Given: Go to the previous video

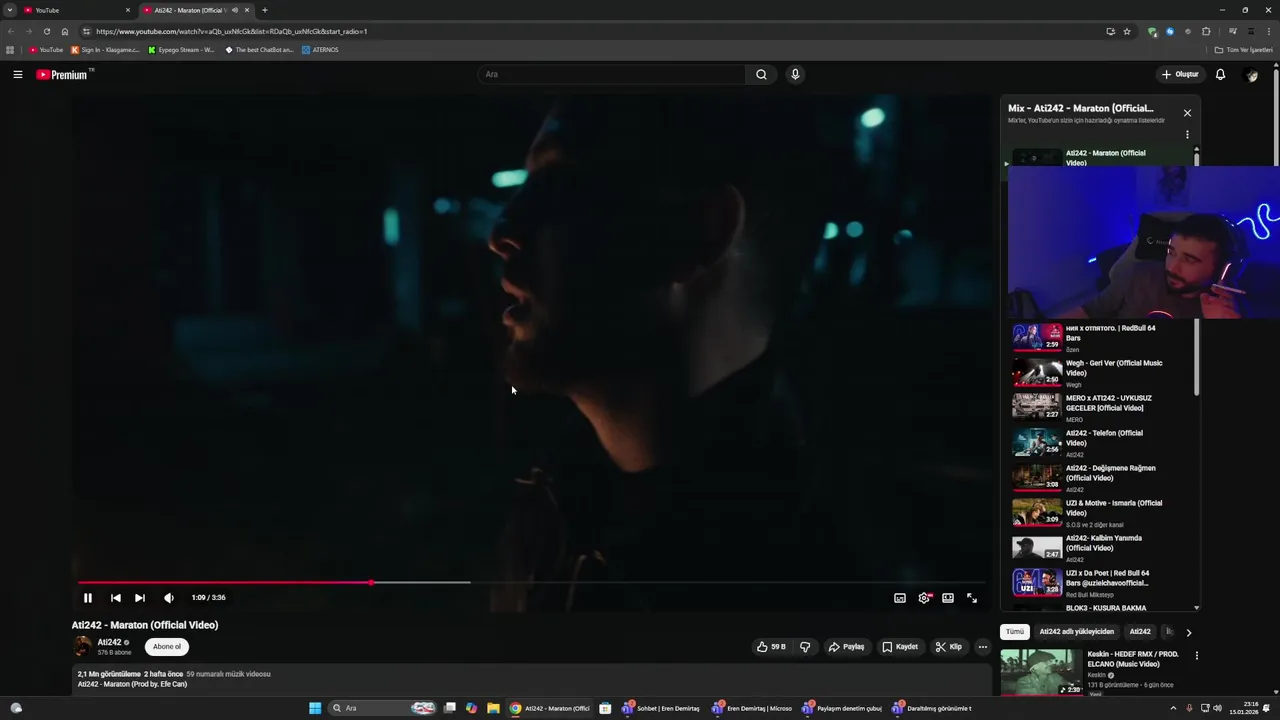Looking at the screenshot, I should point(115,598).
